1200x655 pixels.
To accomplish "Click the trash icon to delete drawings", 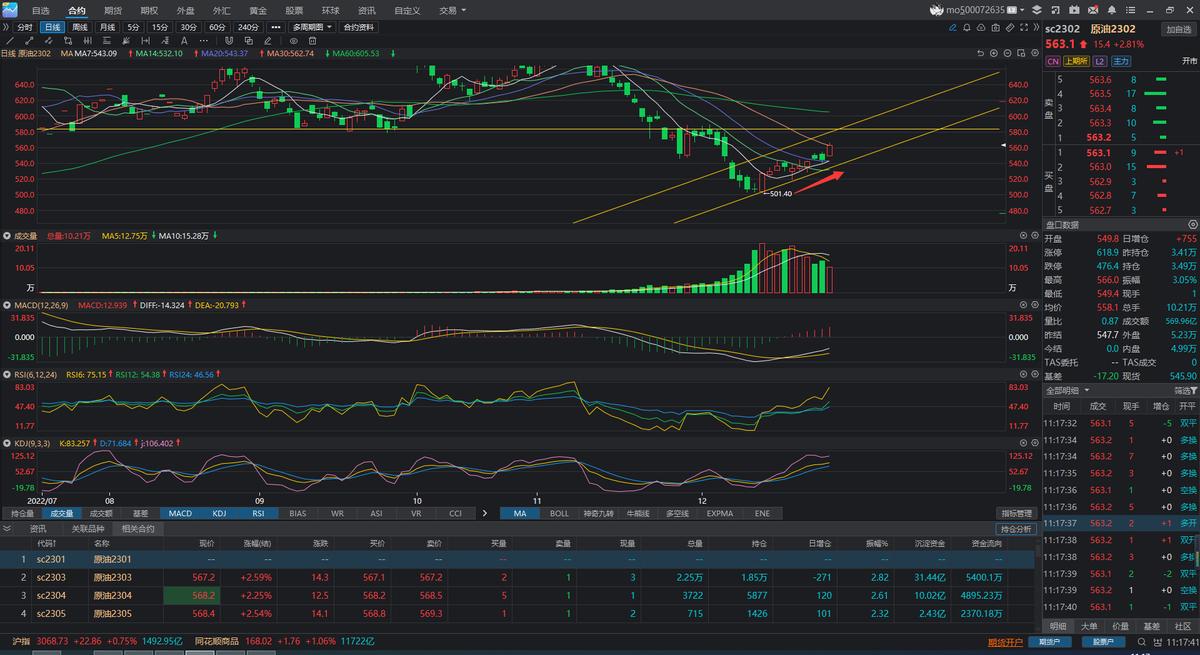I will click(312, 41).
